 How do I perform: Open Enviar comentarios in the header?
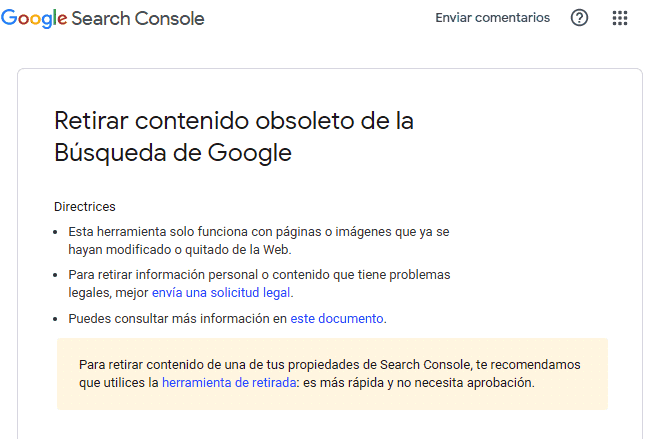coord(492,18)
